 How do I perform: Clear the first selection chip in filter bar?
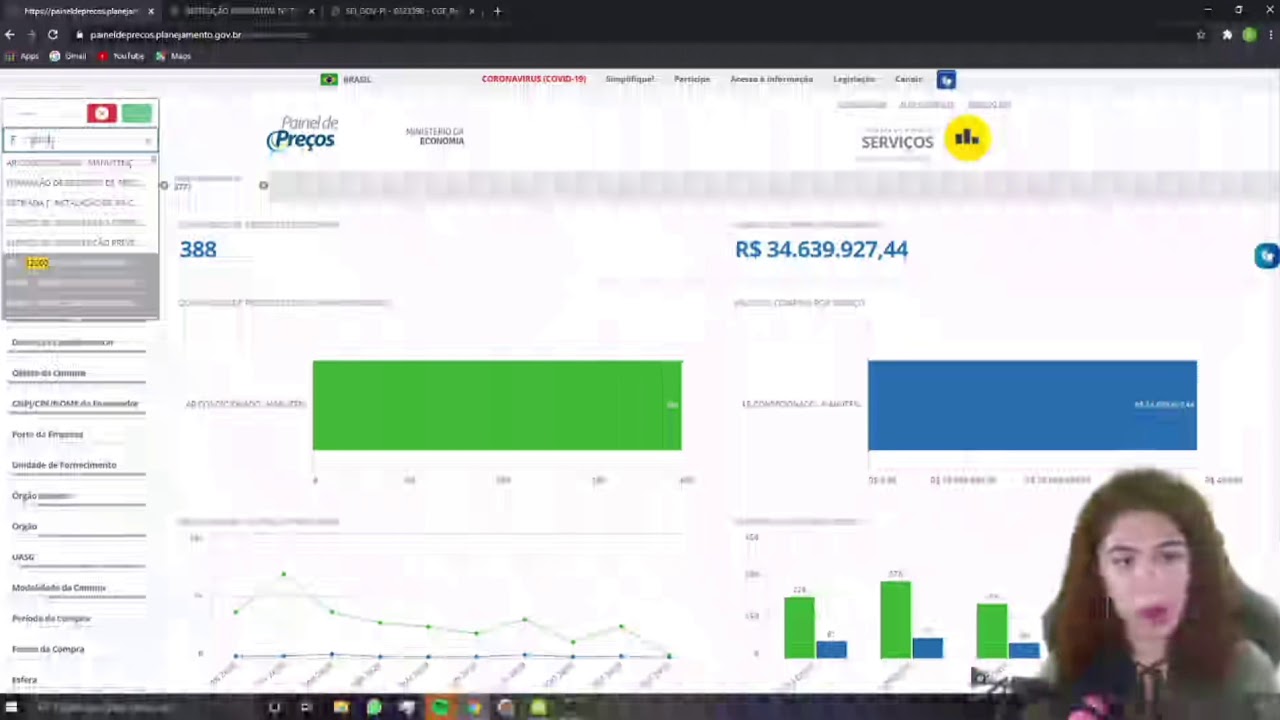point(164,185)
